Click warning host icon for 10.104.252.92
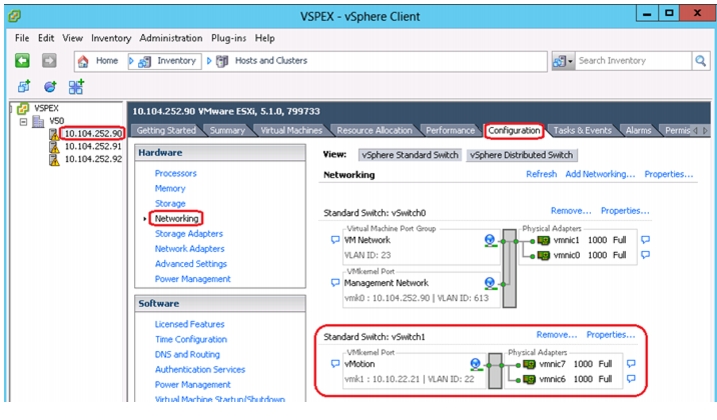 pos(54,160)
